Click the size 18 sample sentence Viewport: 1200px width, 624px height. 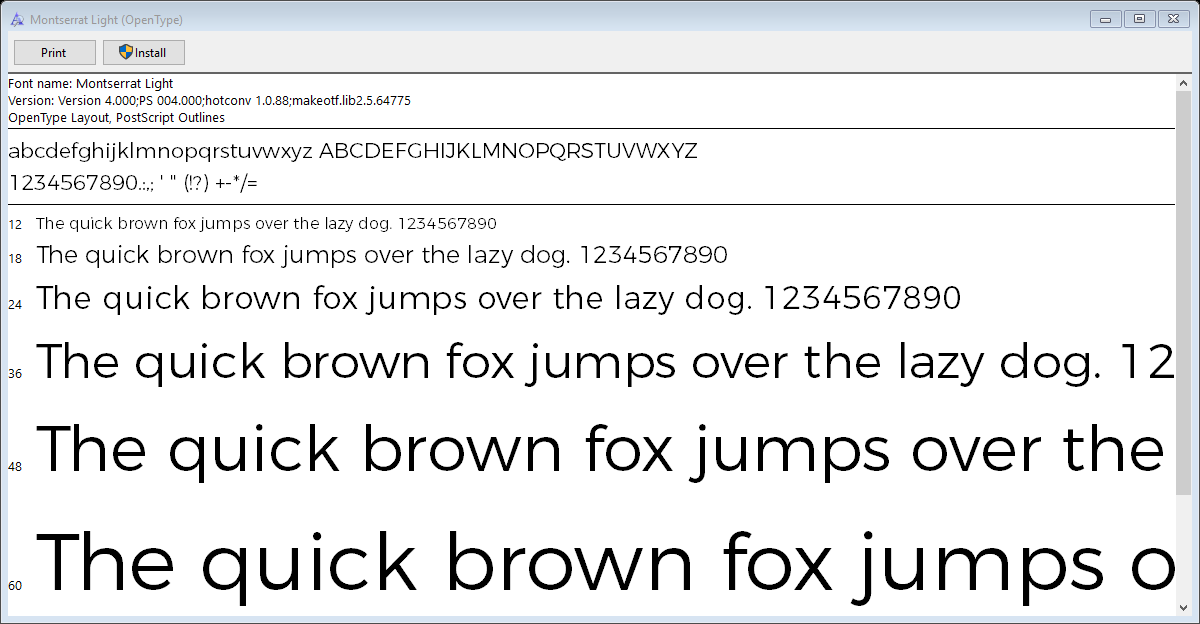pos(382,256)
